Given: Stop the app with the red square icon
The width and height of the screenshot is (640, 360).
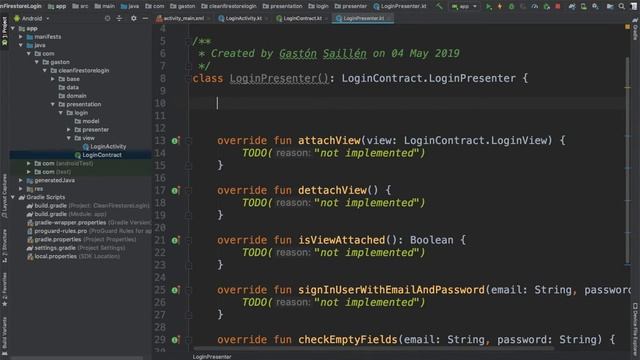Looking at the screenshot, I should [558, 6].
